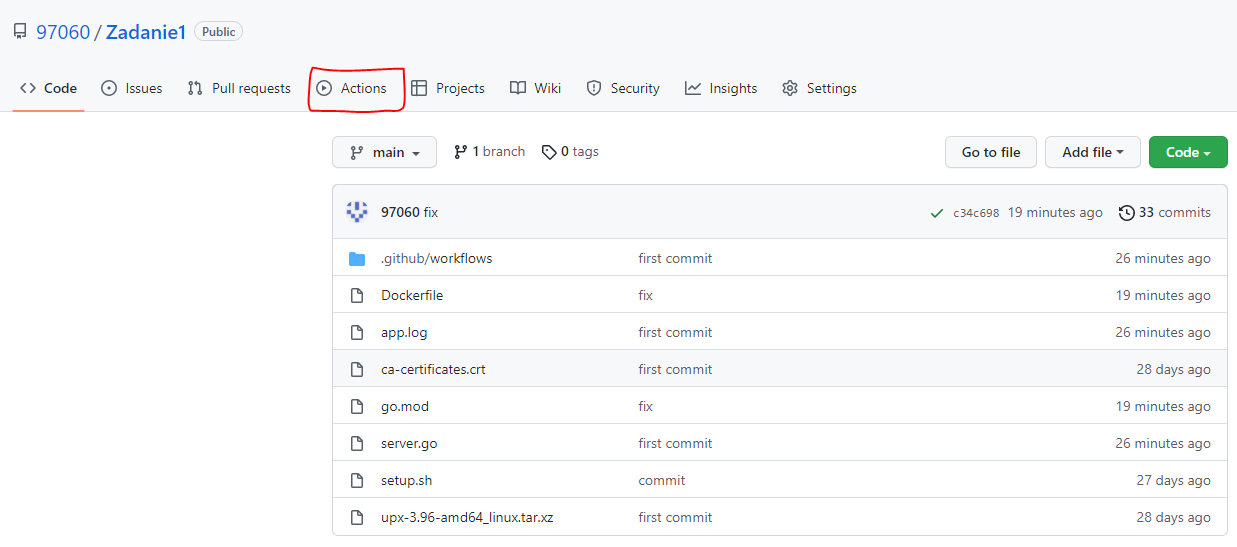Click the .github/workflows folder icon
Viewport: 1237px width, 547px height.
tap(357, 259)
